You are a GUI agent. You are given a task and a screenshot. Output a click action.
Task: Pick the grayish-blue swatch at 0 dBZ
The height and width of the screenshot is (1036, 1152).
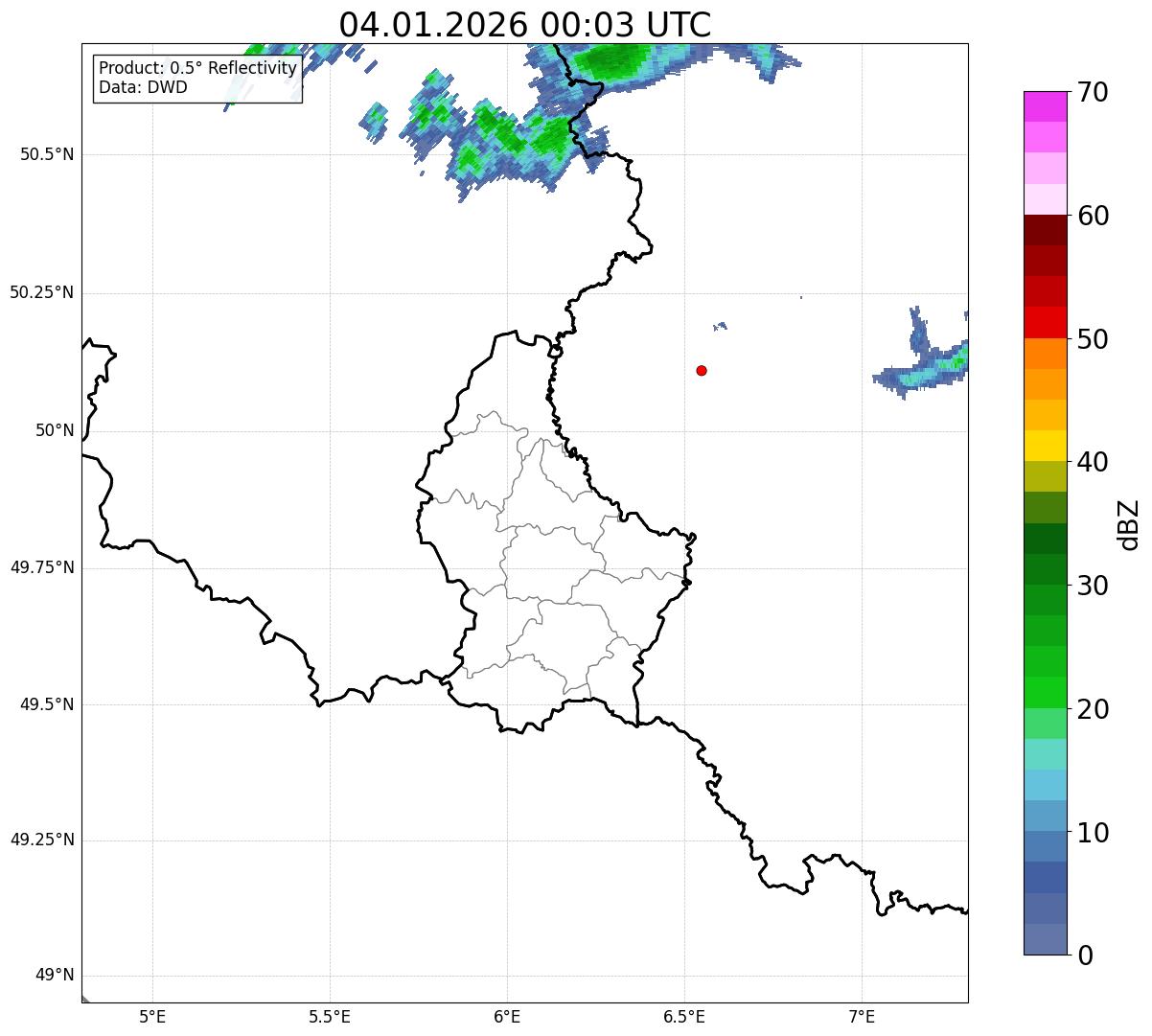(x=1045, y=939)
